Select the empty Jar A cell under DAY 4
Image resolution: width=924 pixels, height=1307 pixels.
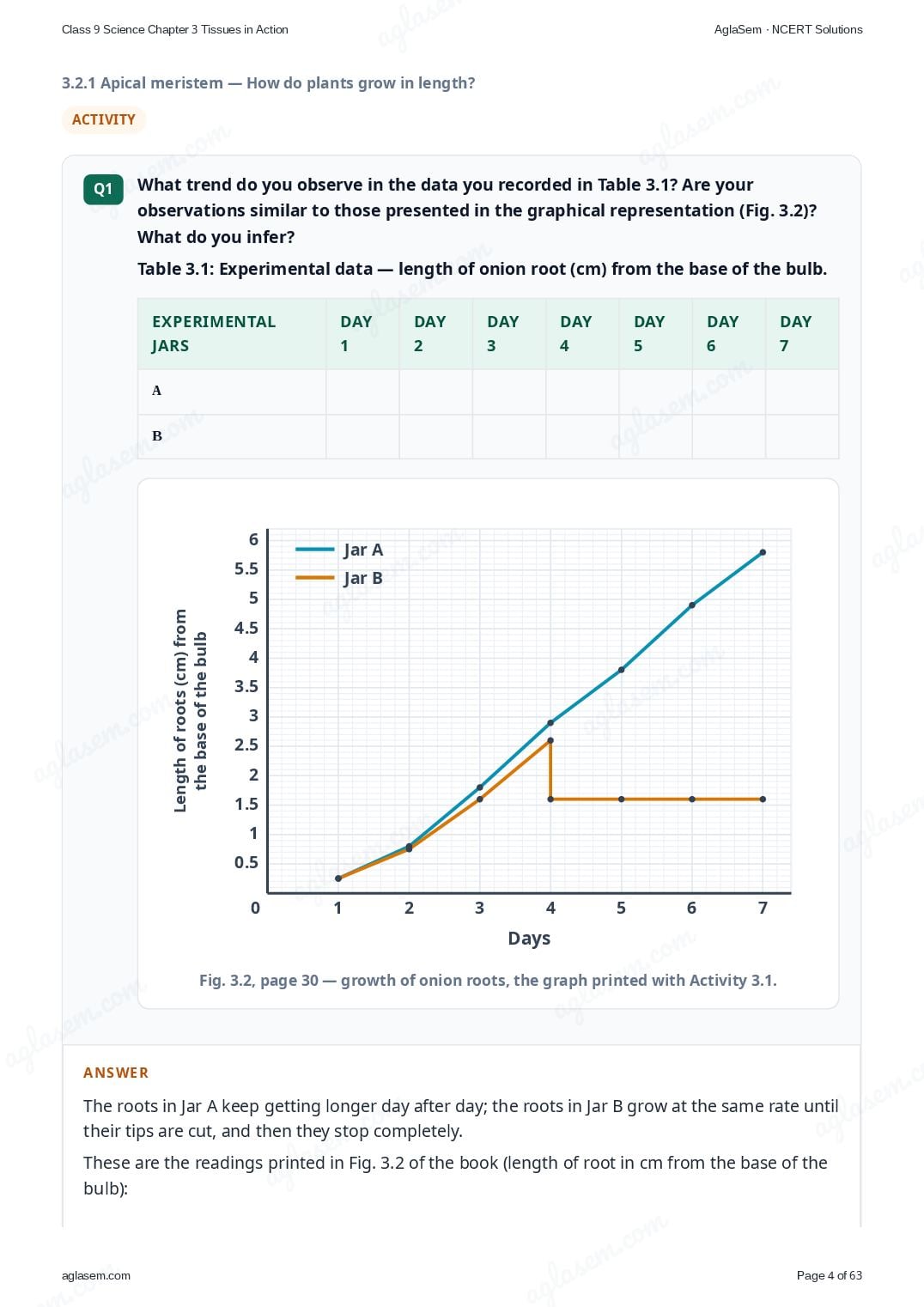point(582,392)
